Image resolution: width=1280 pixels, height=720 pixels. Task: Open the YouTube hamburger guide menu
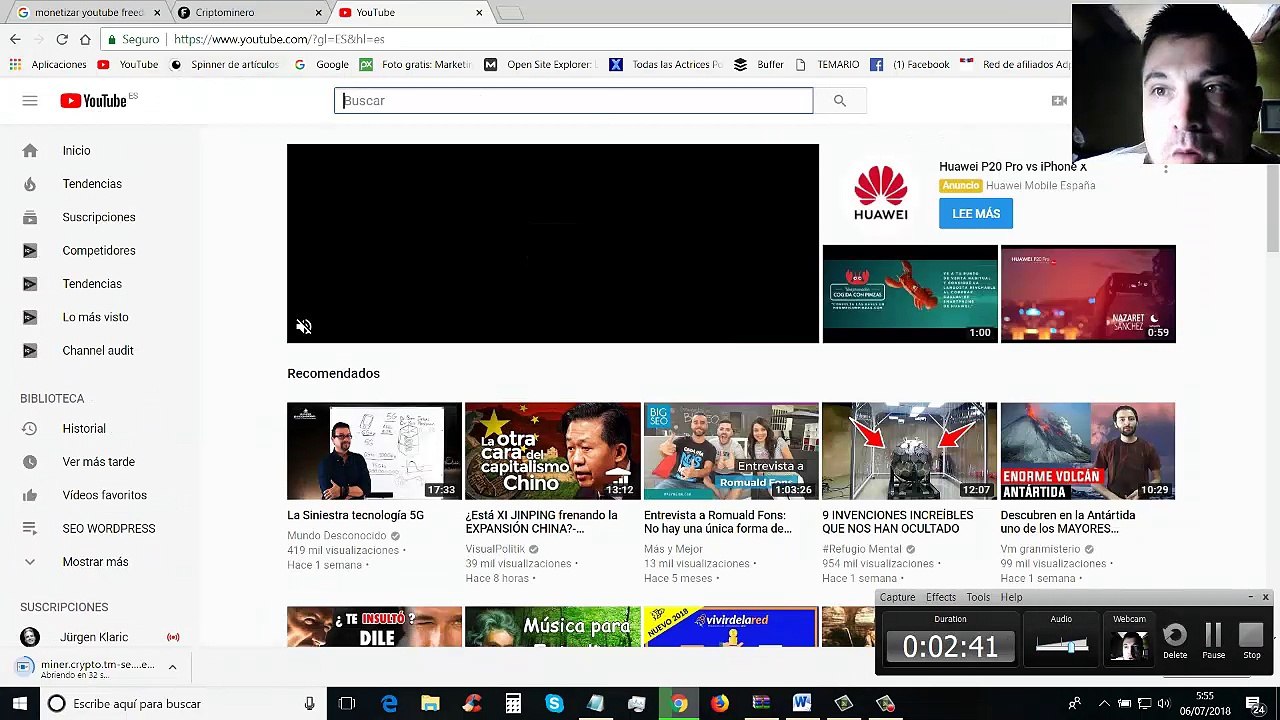pos(30,101)
